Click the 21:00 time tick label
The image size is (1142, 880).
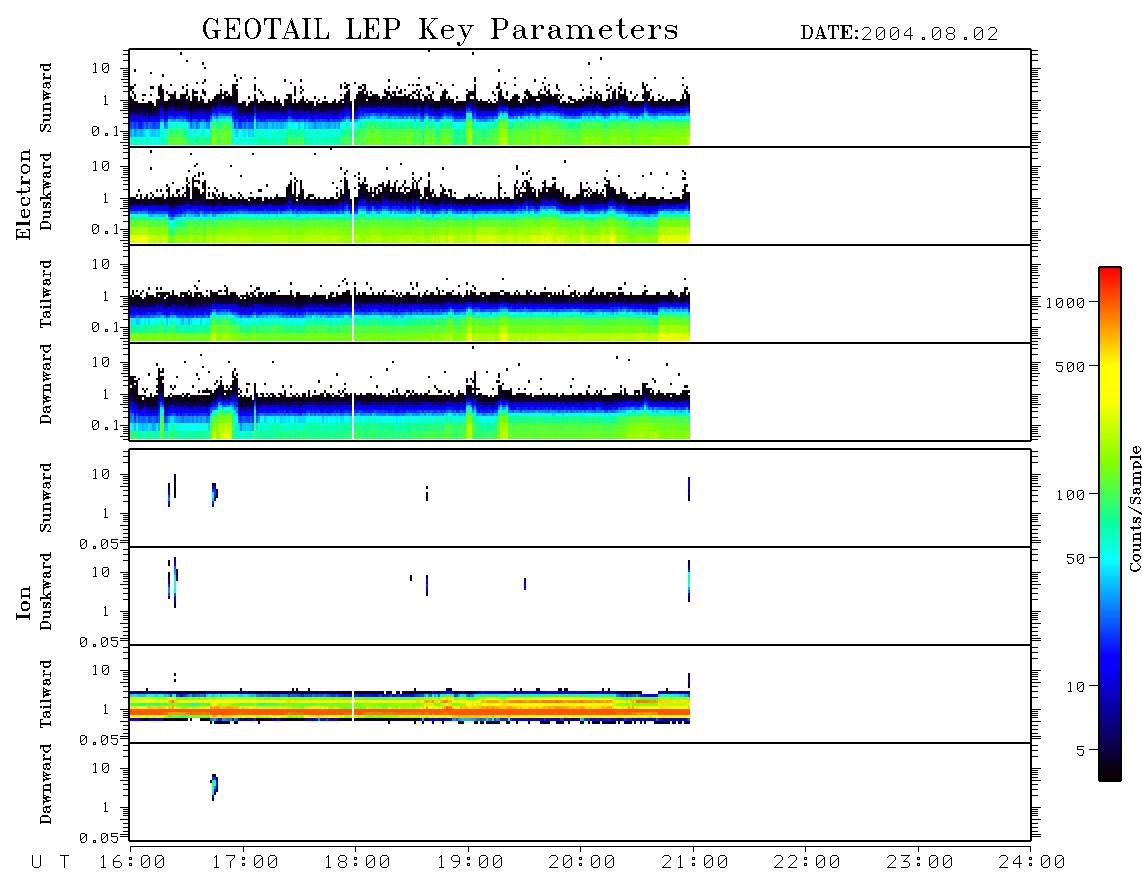696,863
